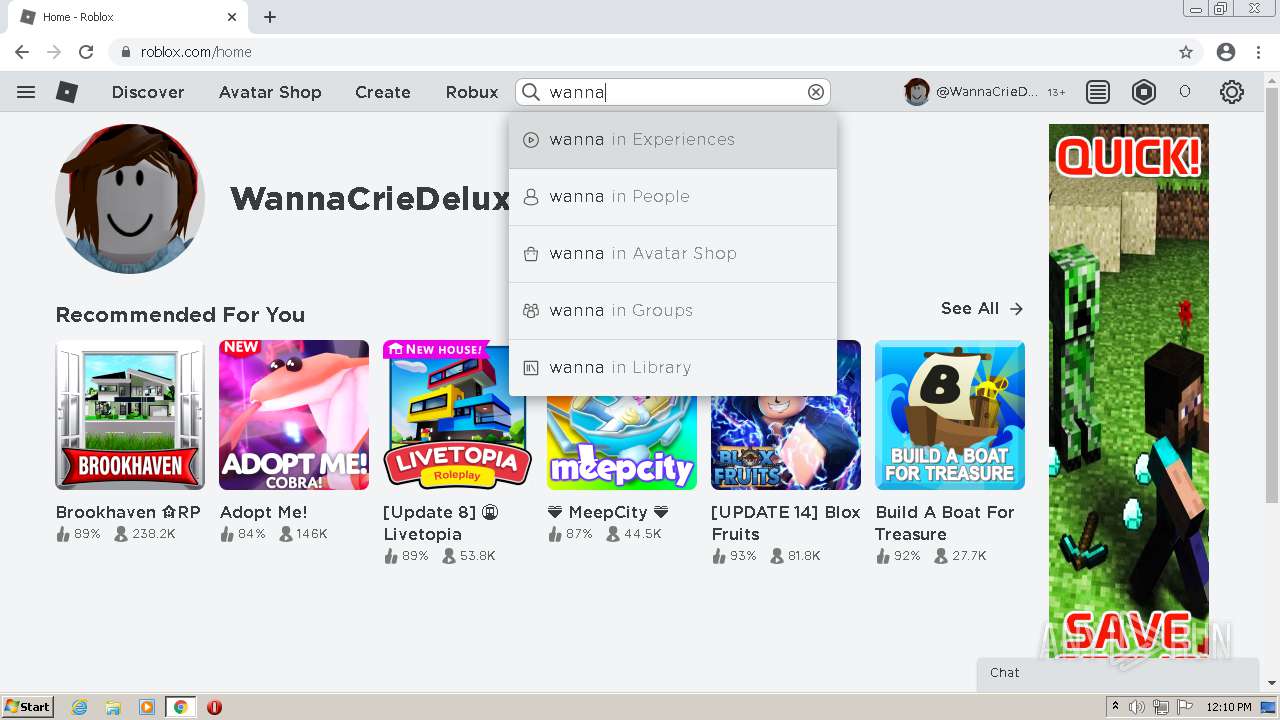The width and height of the screenshot is (1280, 720).
Task: Open Chrome three-dot menu
Action: point(1258,52)
